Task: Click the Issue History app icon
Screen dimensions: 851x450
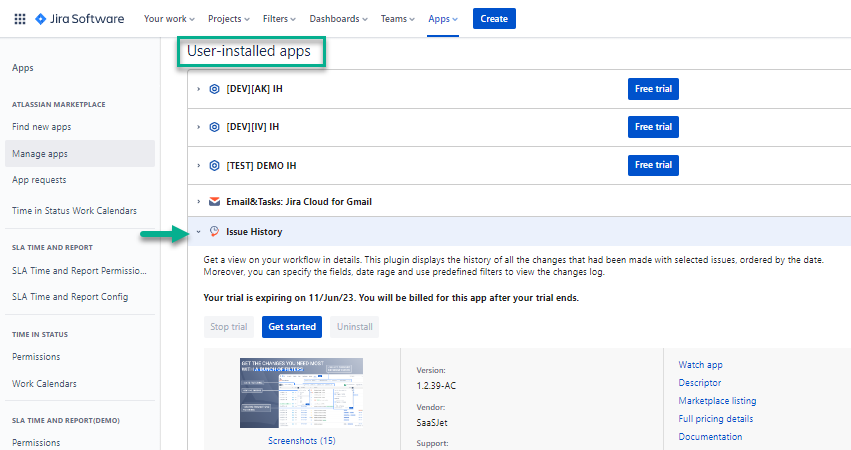Action: point(214,232)
